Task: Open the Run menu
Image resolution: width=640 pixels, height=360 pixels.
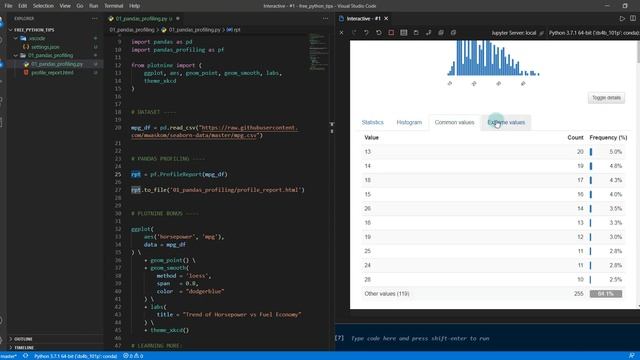Action: pos(93,6)
